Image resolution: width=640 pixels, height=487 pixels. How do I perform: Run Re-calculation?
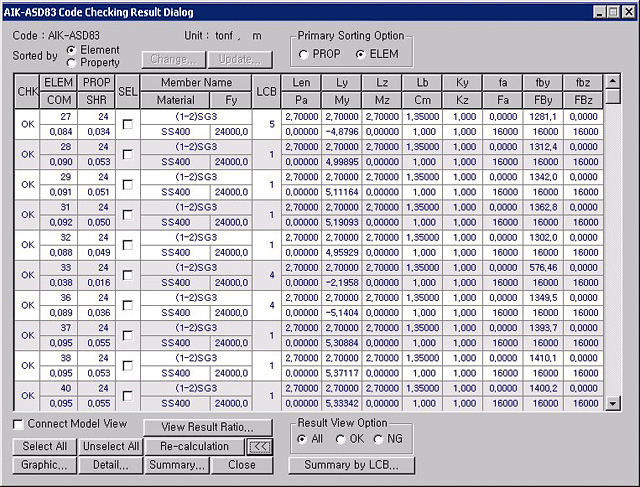tap(194, 447)
